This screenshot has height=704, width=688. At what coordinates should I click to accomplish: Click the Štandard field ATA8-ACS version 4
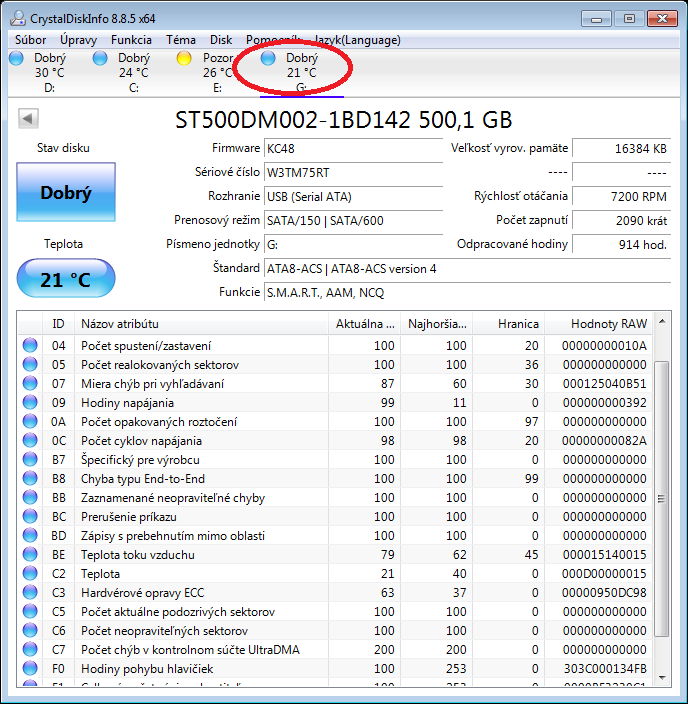click(467, 269)
